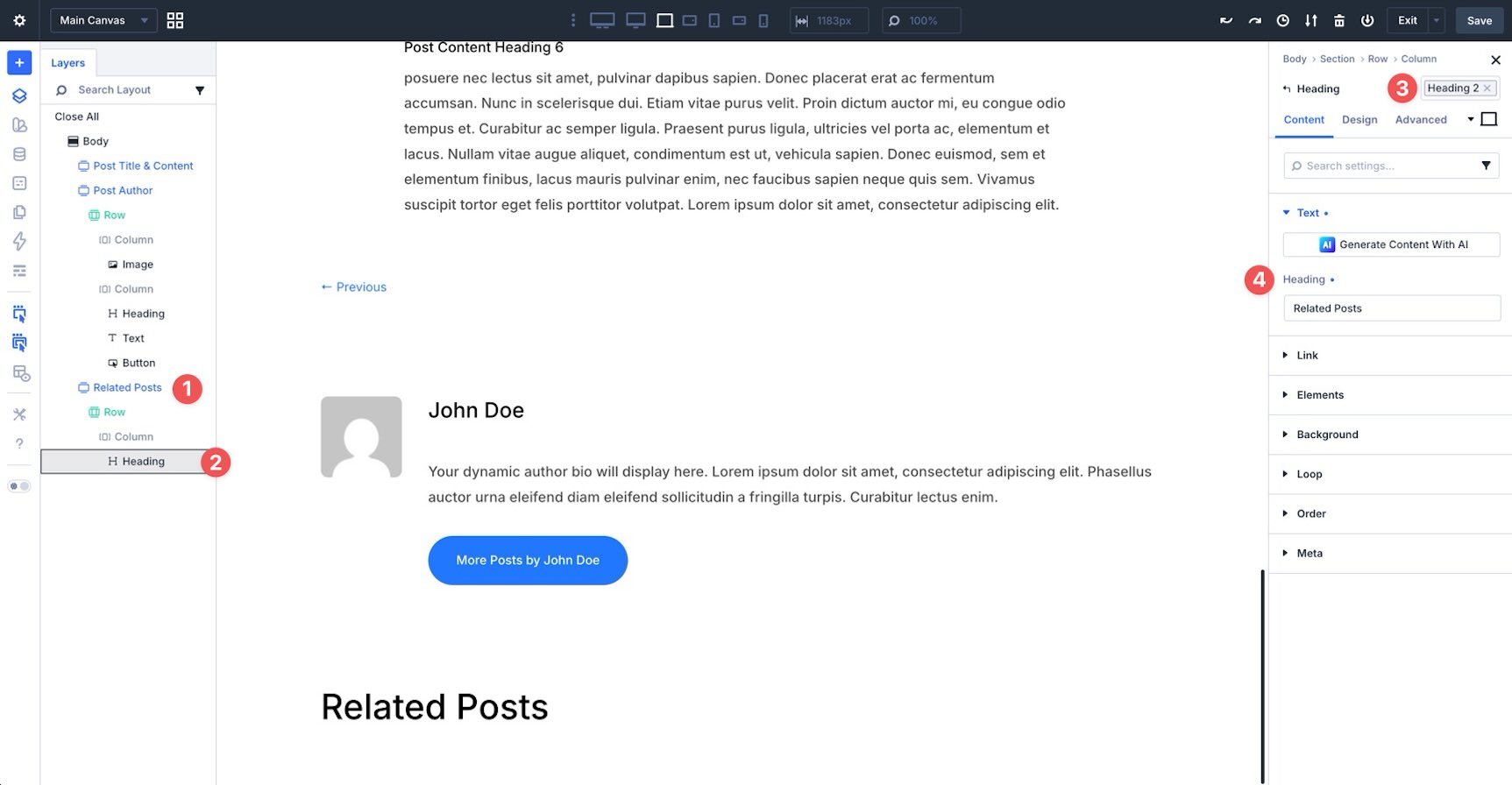This screenshot has width=1512, height=785.
Task: Click the undo arrow icon
Action: (x=1226, y=20)
